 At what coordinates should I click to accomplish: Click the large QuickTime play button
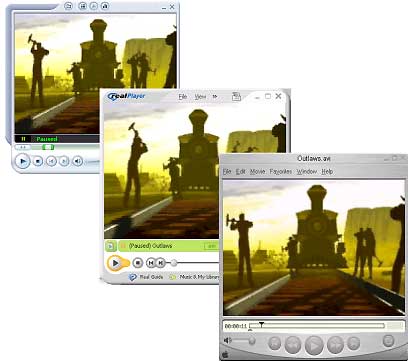(x=314, y=345)
